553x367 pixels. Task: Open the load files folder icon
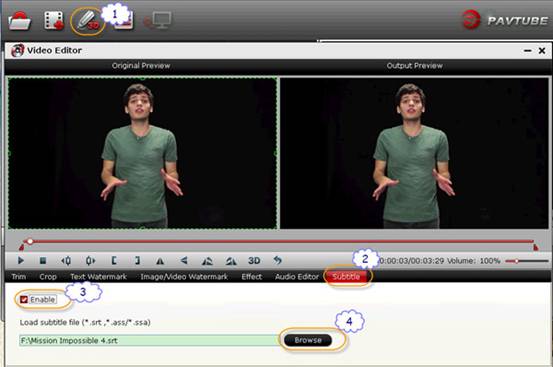(20, 21)
